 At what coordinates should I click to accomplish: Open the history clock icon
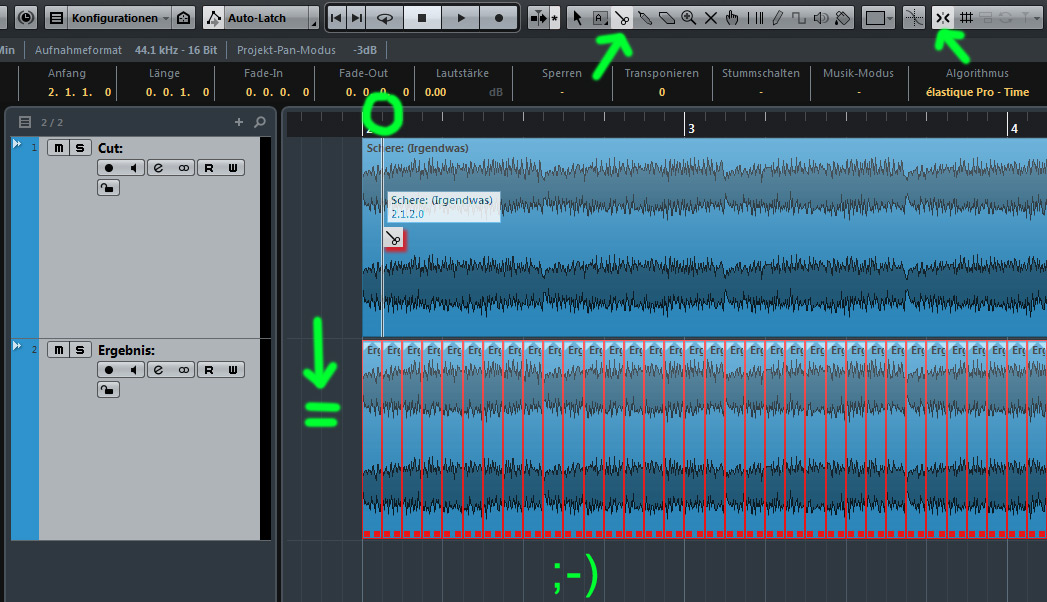[x=25, y=17]
